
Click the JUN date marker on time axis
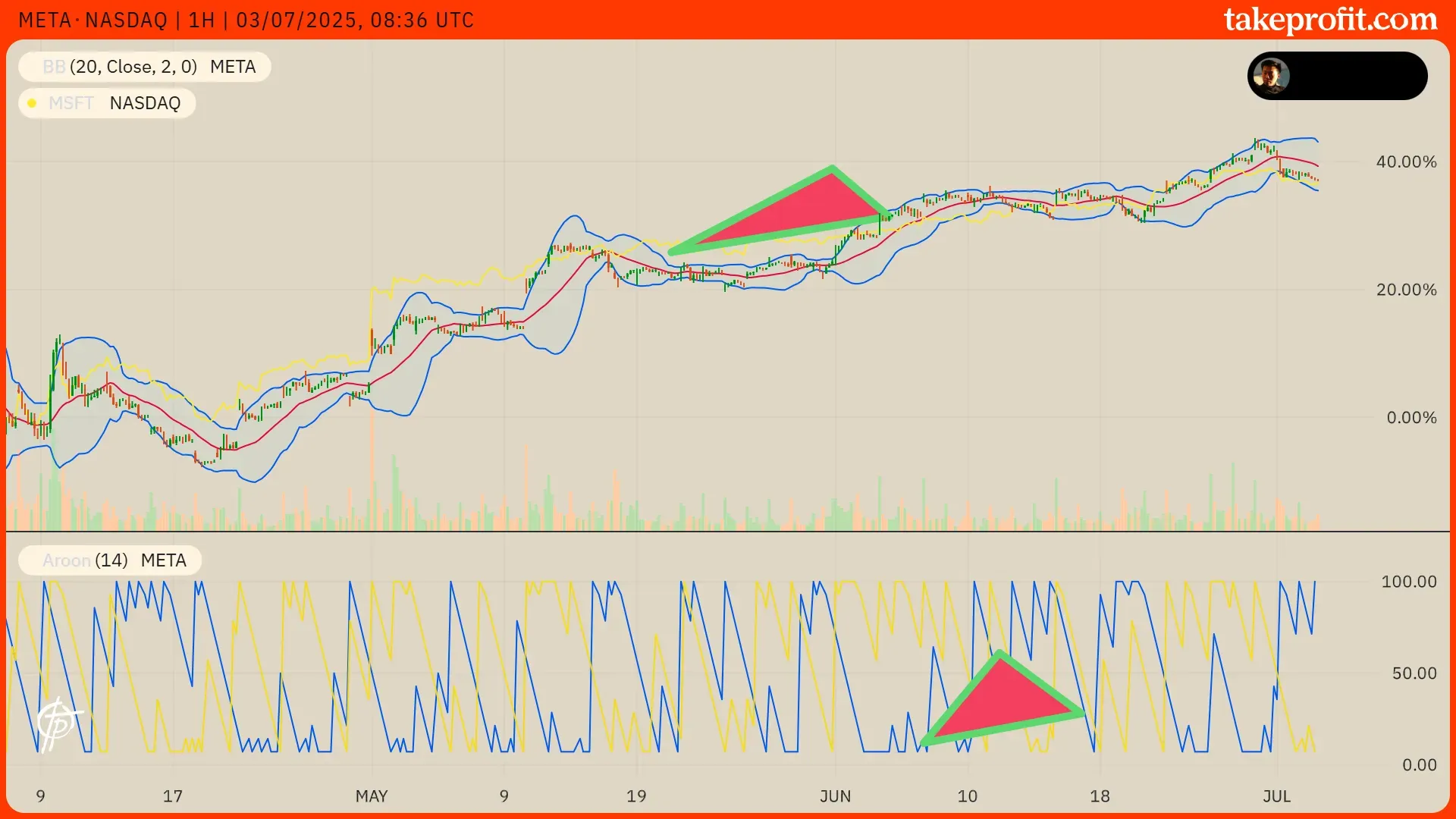[x=835, y=796]
